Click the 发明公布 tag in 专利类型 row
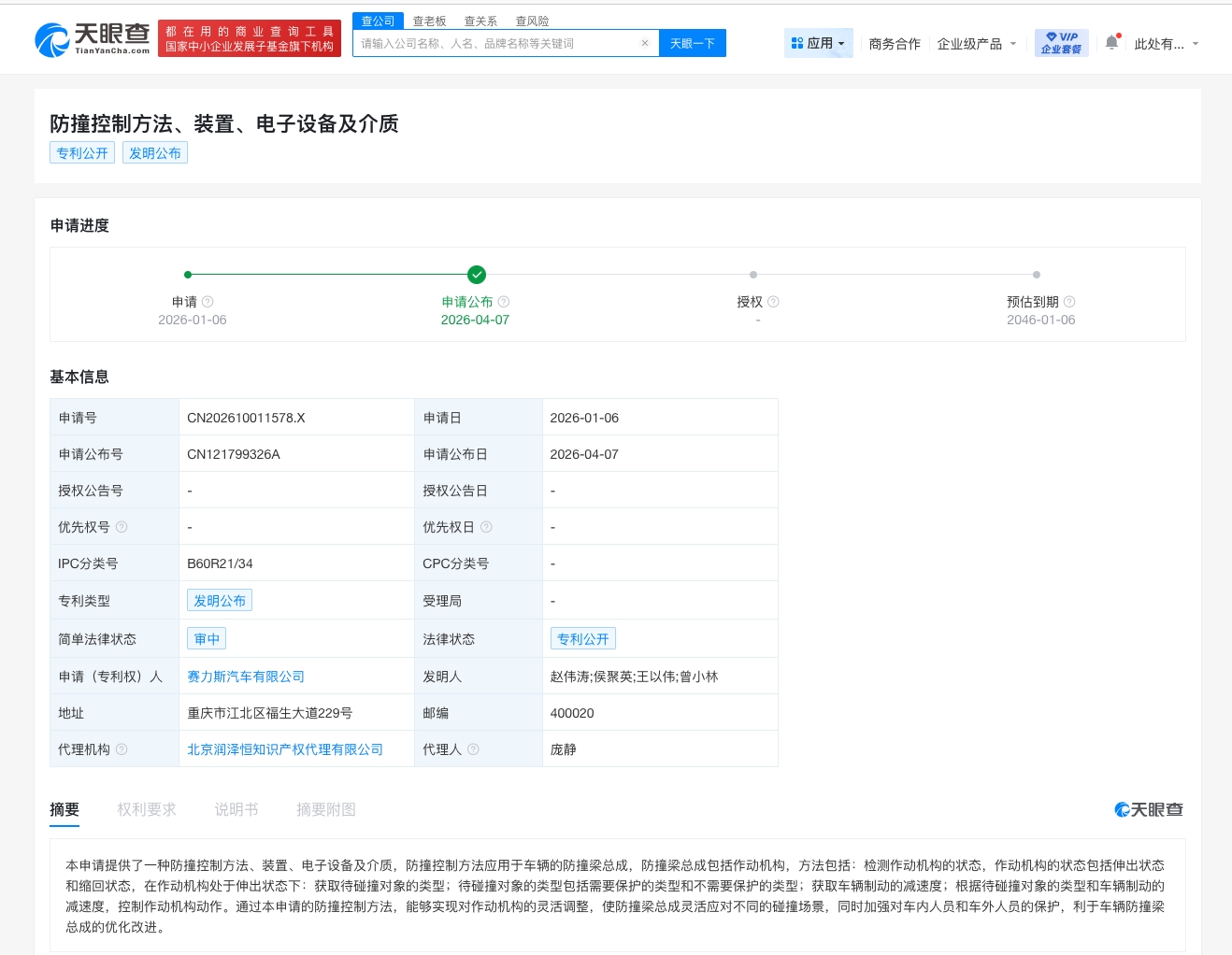 tap(220, 600)
